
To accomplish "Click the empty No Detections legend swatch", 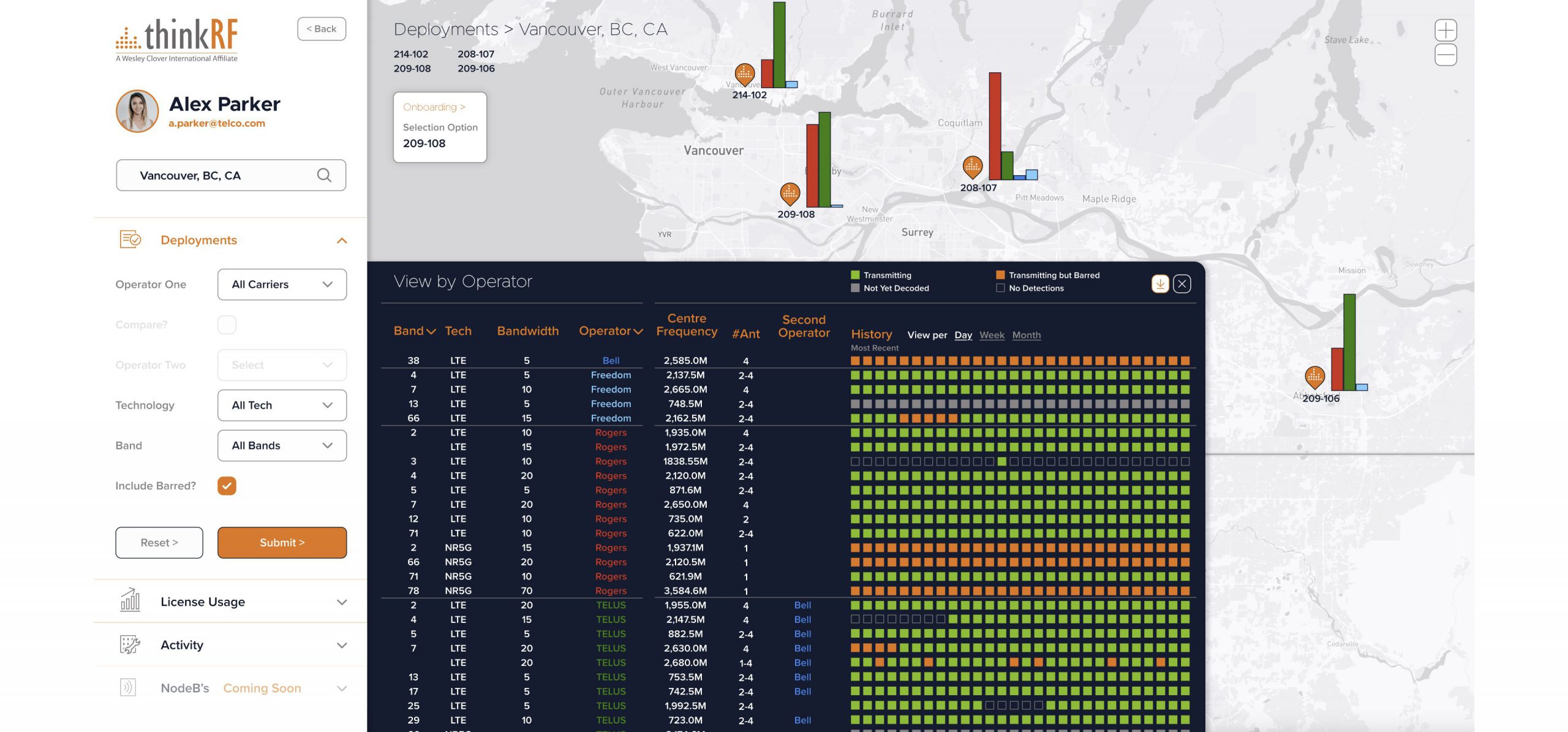I will pyautogui.click(x=1000, y=288).
